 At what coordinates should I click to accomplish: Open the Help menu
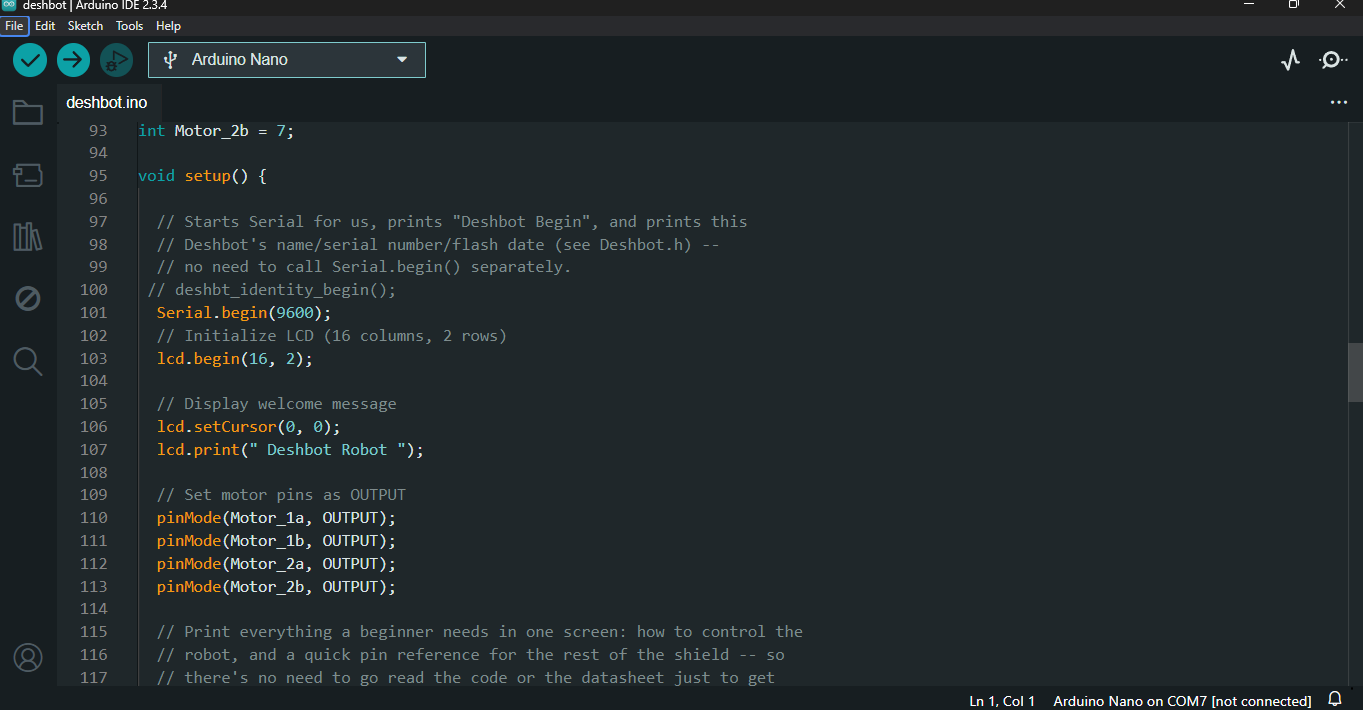[x=168, y=26]
